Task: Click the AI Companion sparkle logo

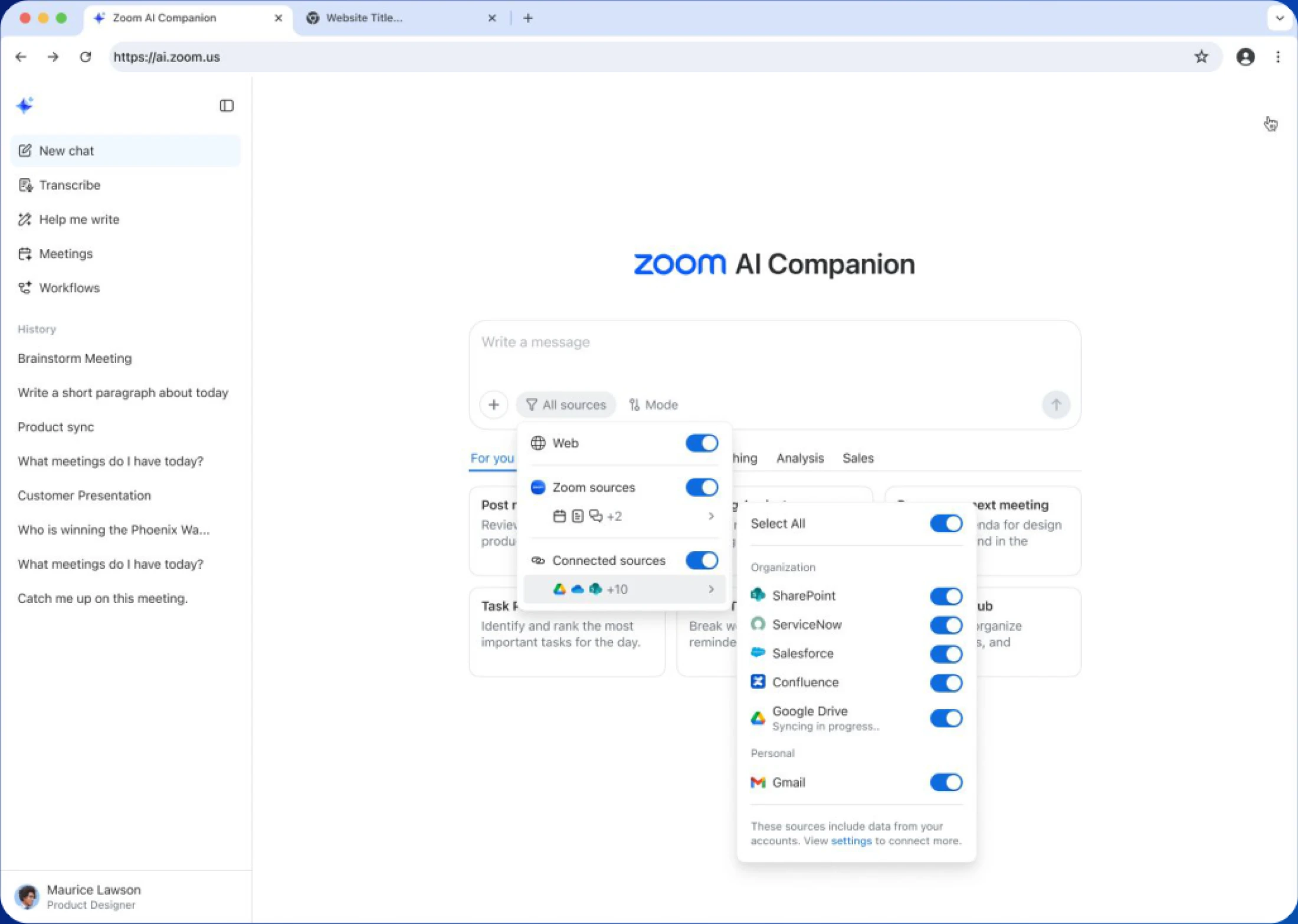Action: pyautogui.click(x=25, y=105)
